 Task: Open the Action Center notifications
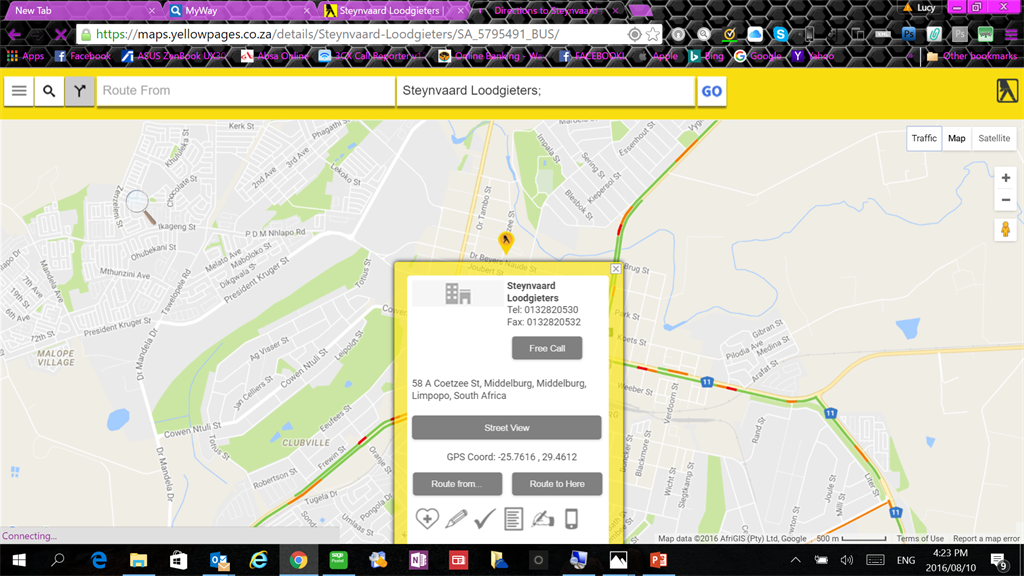pos(999,560)
